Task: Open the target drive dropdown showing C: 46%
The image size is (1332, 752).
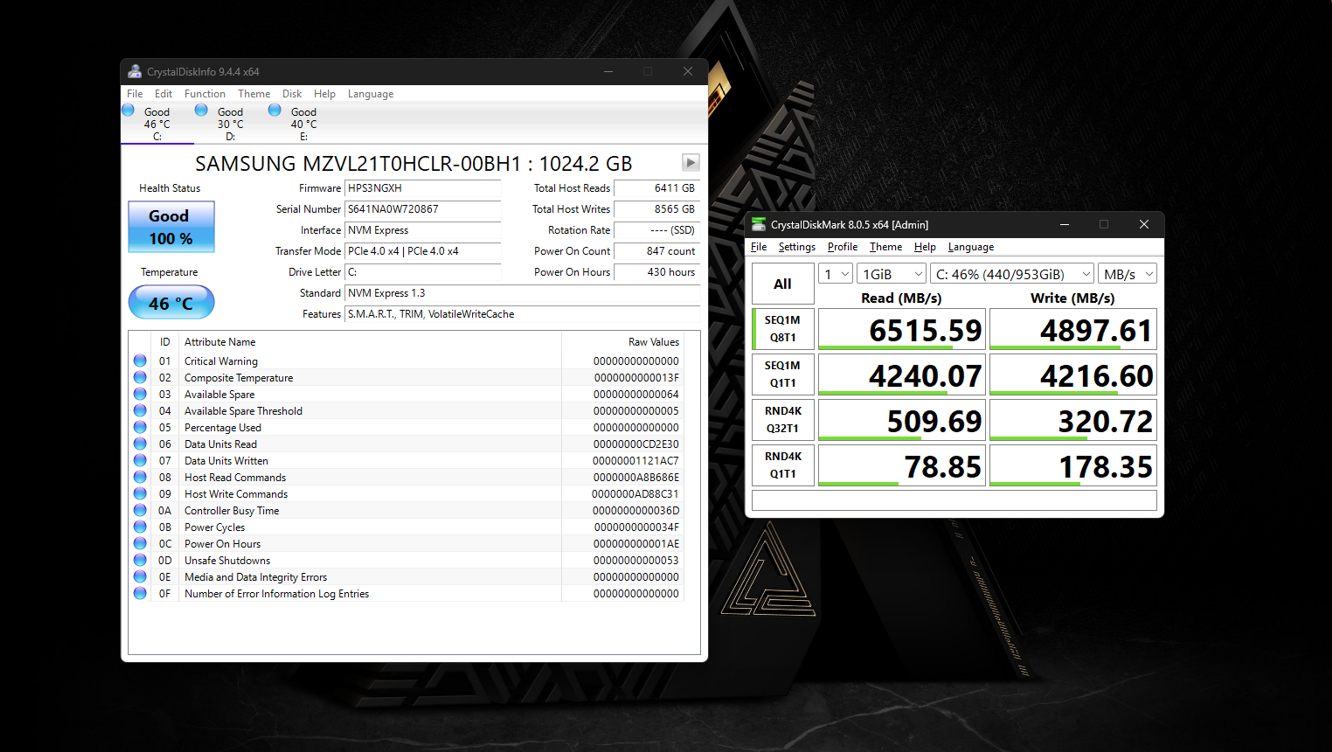Action: point(1012,274)
